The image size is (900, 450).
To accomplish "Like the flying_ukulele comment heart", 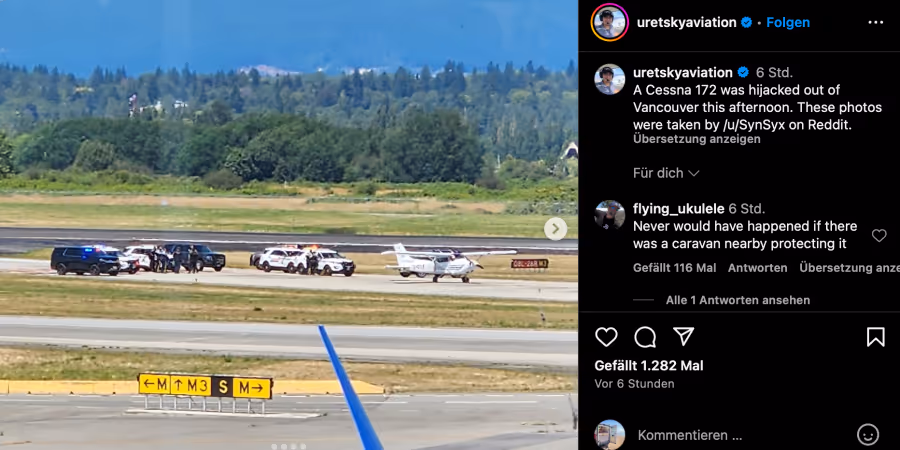I will [x=879, y=235].
